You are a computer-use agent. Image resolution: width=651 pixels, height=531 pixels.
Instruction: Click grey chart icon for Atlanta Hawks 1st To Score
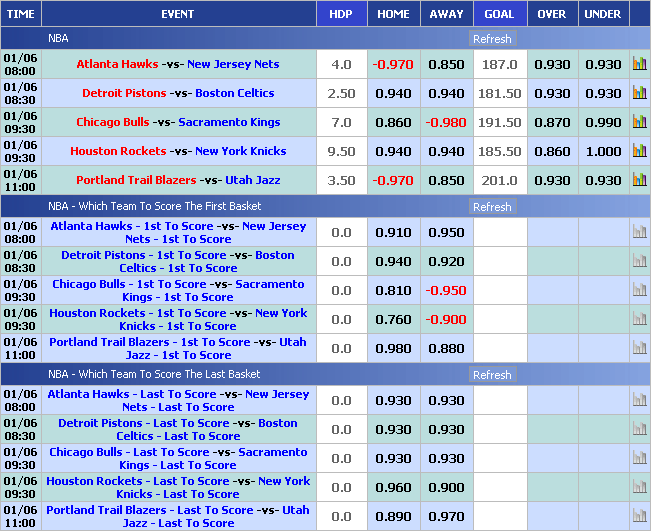[x=639, y=232]
